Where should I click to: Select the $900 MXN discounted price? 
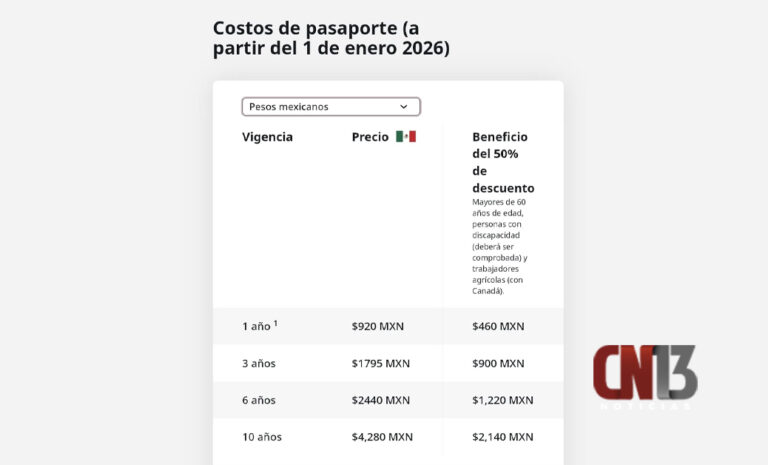498,364
